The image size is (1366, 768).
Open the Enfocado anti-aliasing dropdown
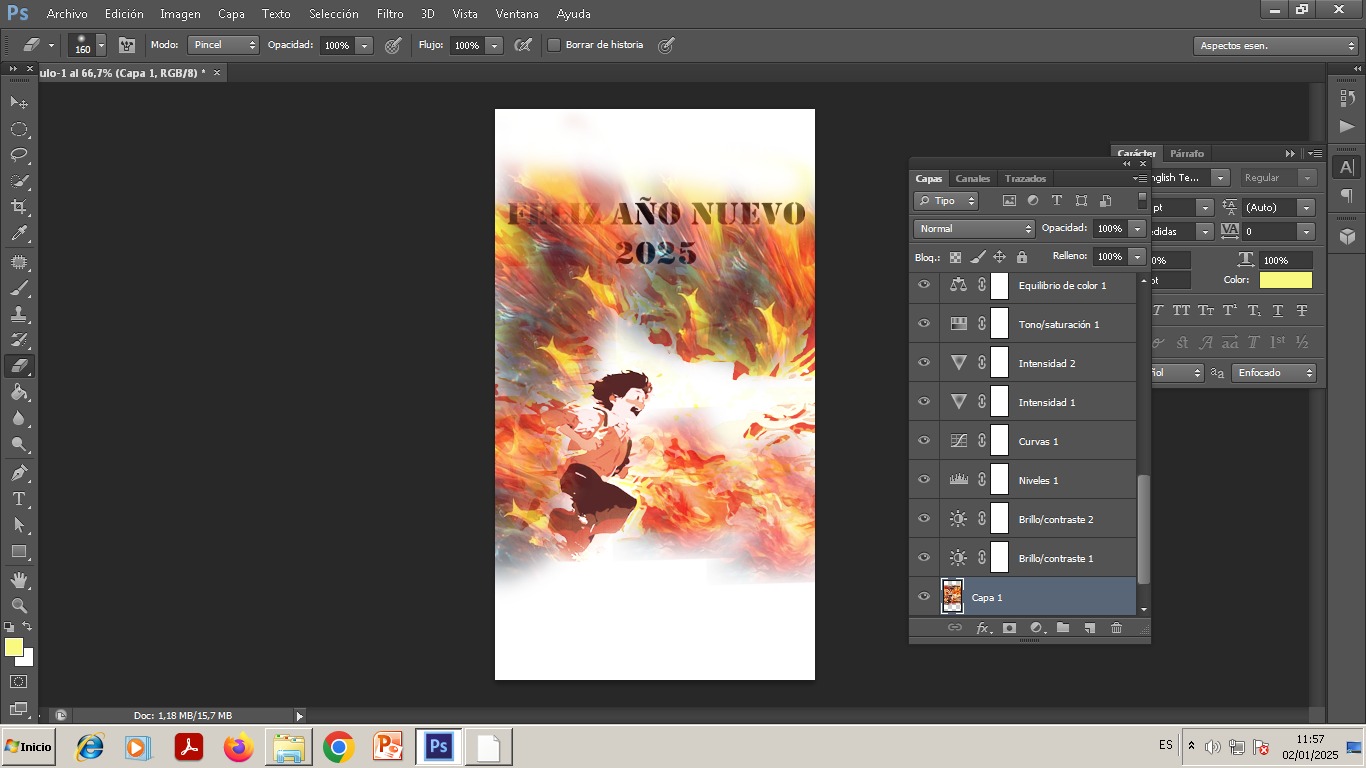tap(1273, 373)
